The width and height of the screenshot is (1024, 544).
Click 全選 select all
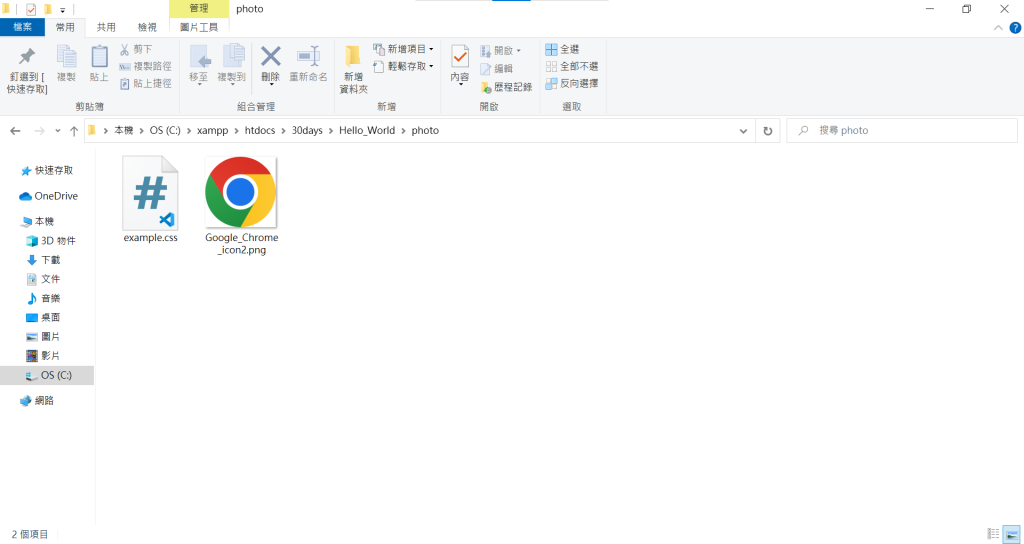coord(562,50)
